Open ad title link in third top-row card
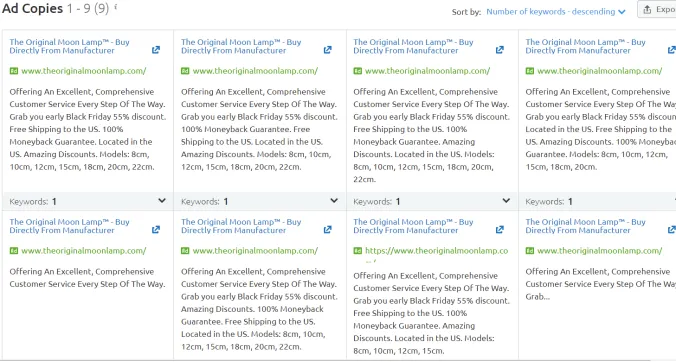676x362 pixels. point(413,46)
